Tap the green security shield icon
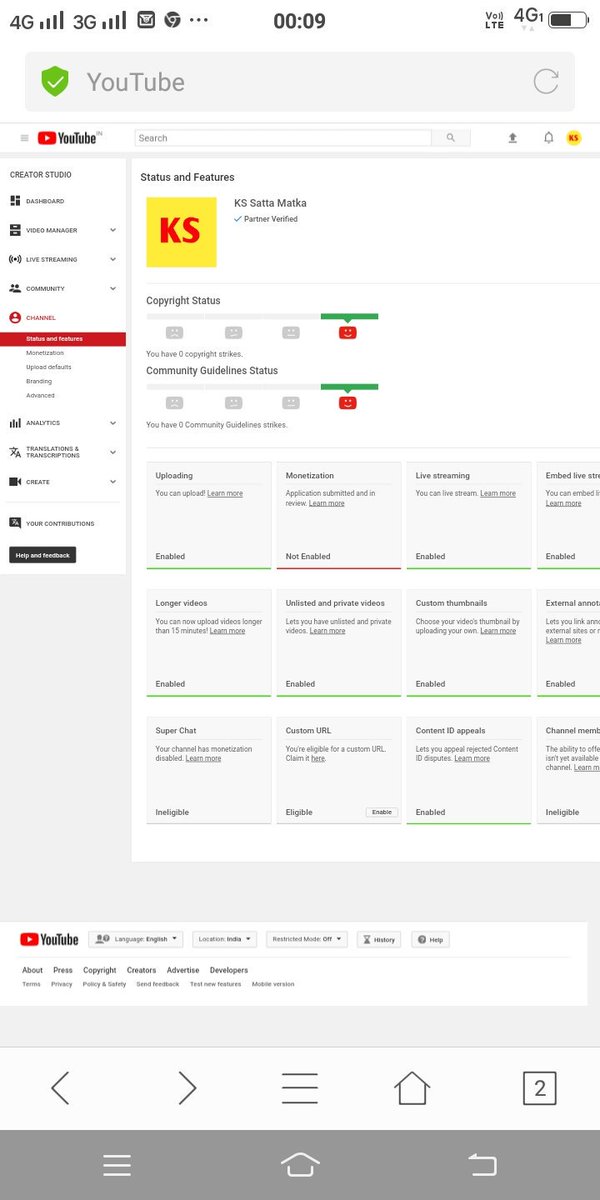 pos(55,82)
